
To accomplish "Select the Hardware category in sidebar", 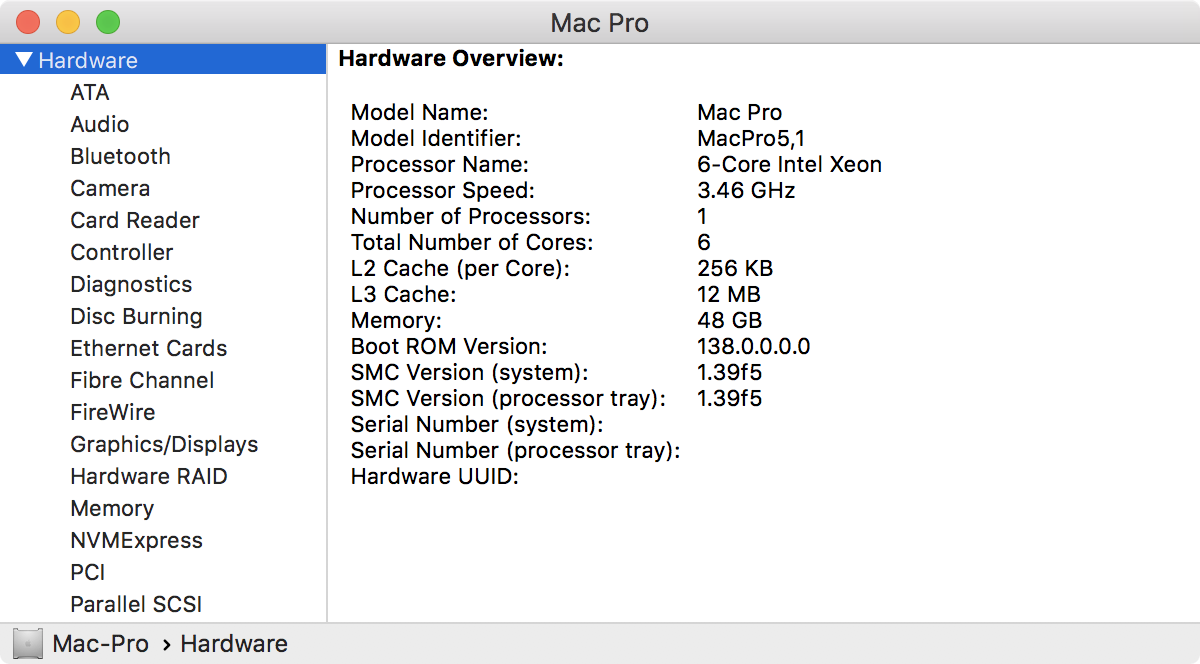I will [163, 60].
